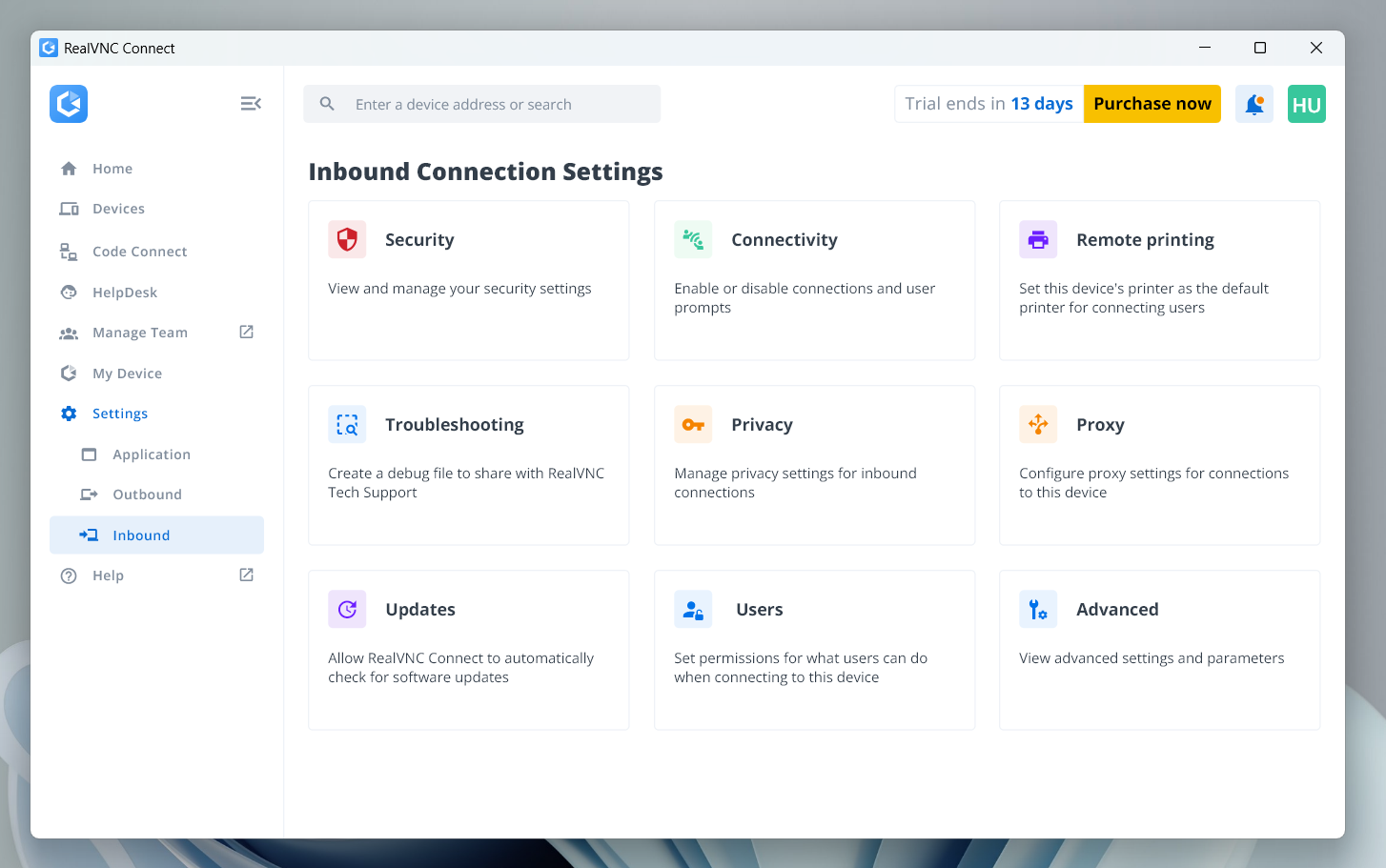Select Outbound settings in sidebar
1386x868 pixels.
(x=147, y=495)
